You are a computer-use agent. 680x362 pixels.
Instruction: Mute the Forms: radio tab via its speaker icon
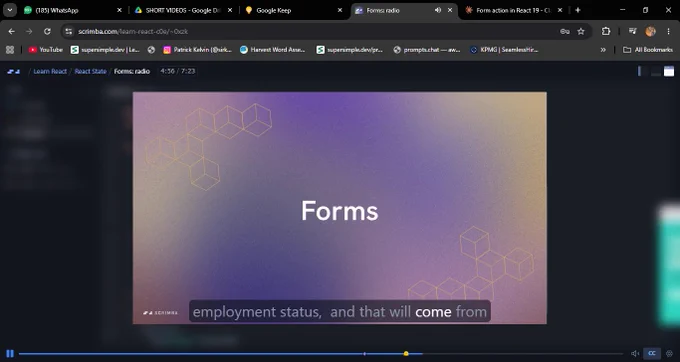click(438, 10)
